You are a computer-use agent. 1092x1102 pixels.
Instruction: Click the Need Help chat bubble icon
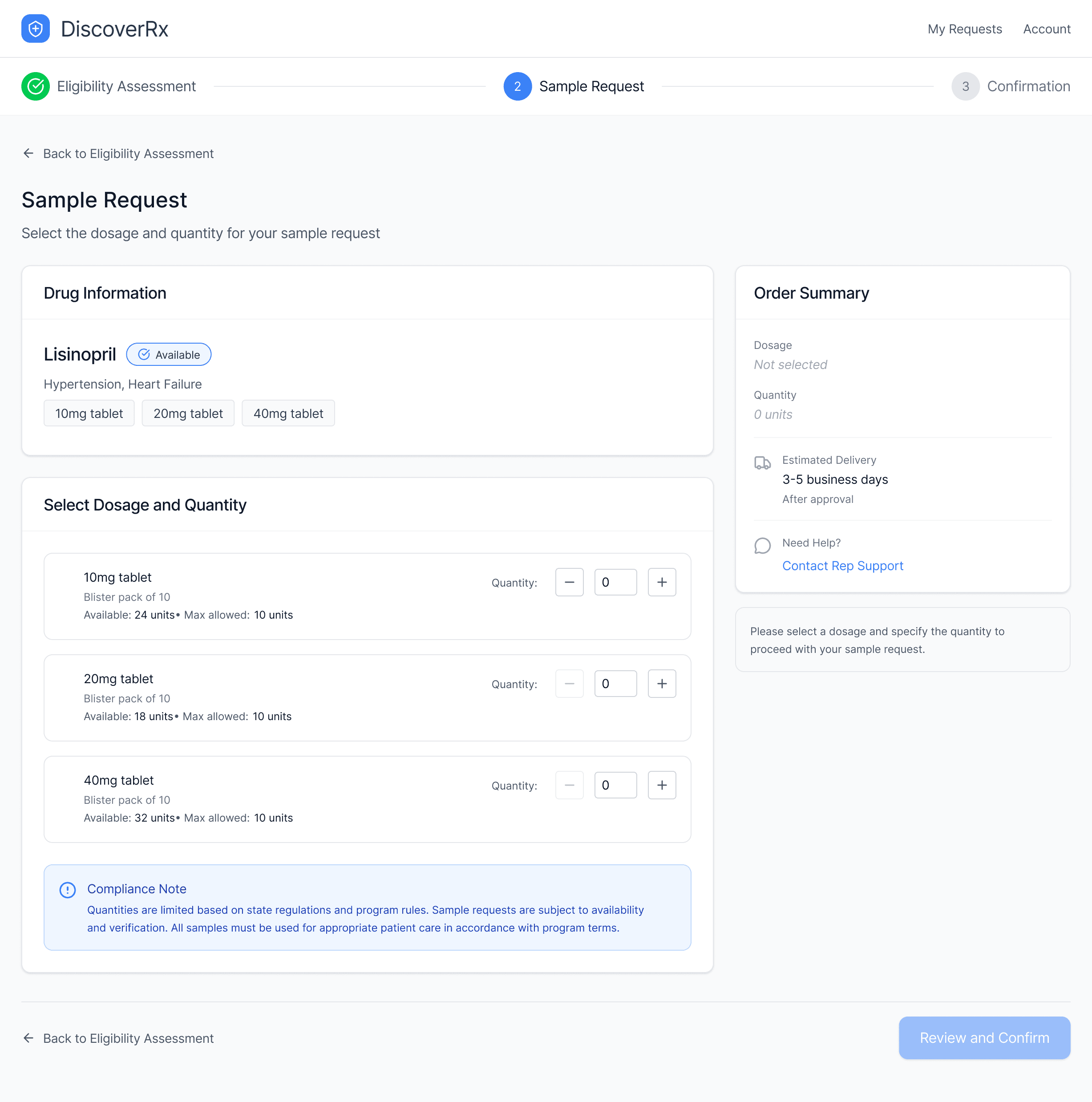pyautogui.click(x=762, y=546)
